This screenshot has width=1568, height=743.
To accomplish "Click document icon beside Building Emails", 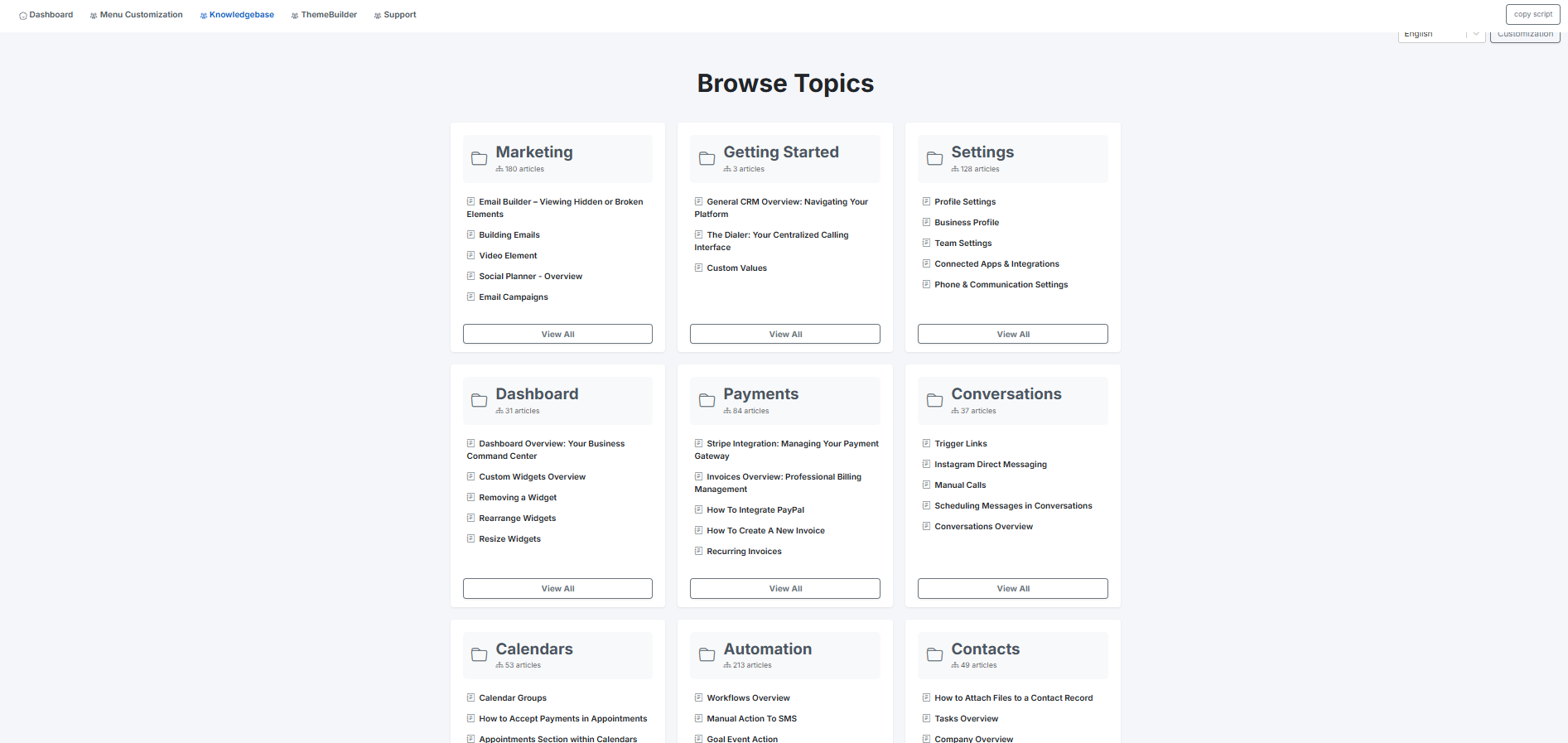I will point(470,234).
